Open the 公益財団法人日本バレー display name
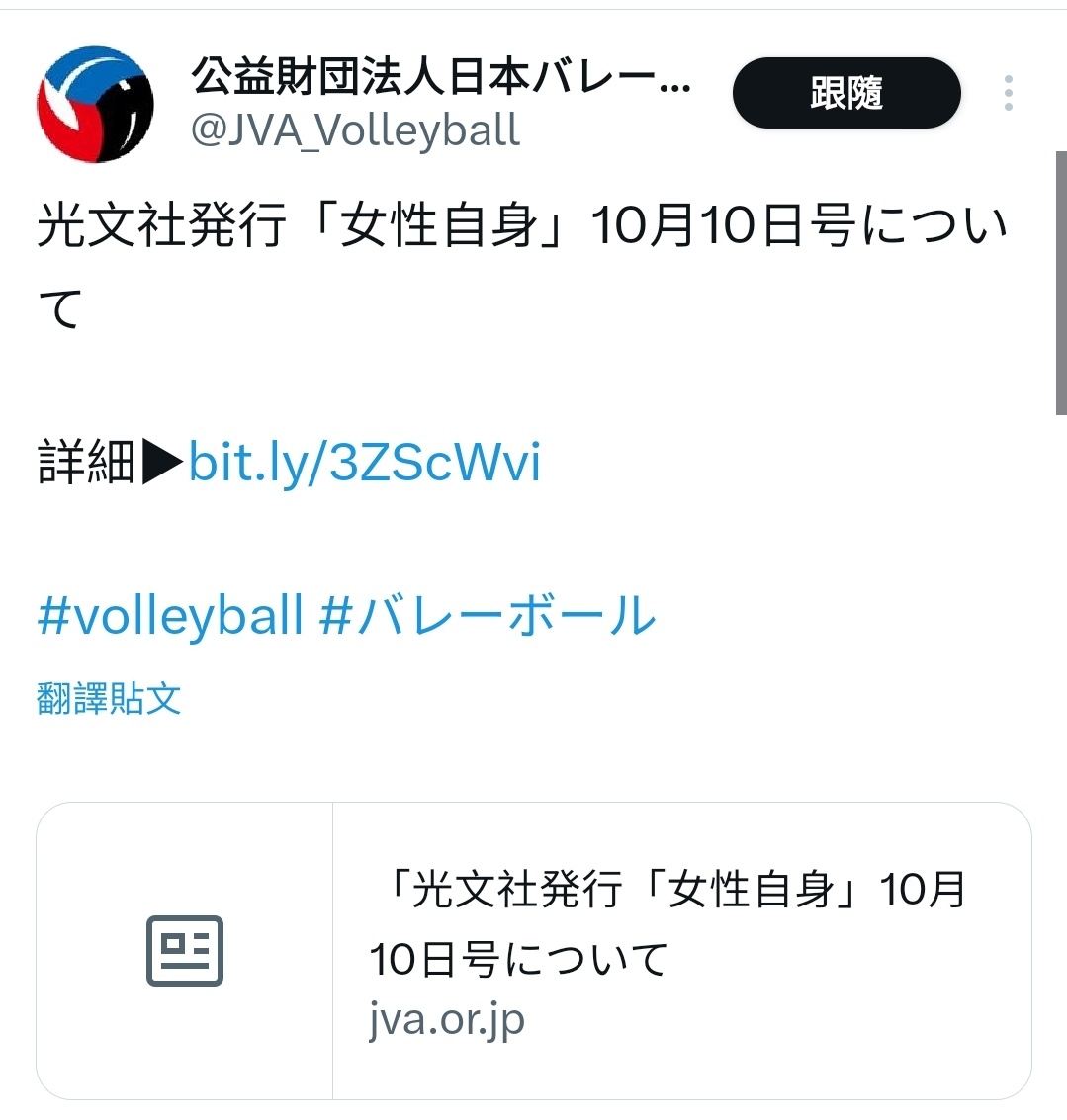 pos(441,76)
